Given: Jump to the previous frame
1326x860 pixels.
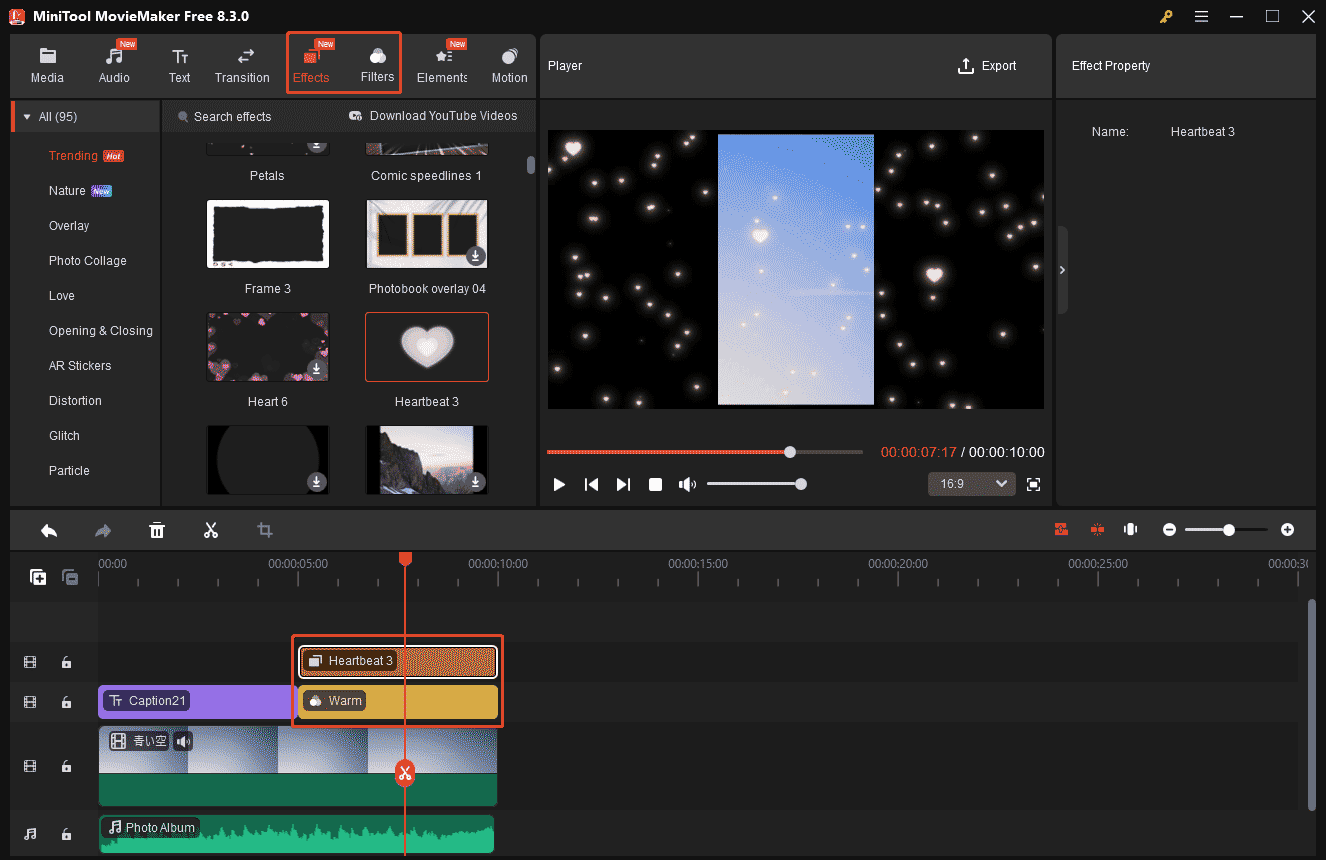Looking at the screenshot, I should click(x=591, y=484).
